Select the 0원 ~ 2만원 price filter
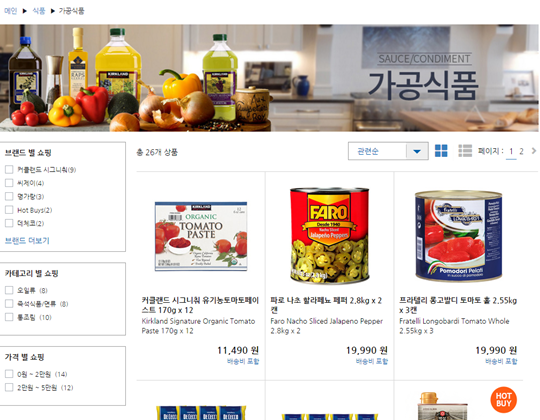This screenshot has width=540, height=420. [9, 374]
